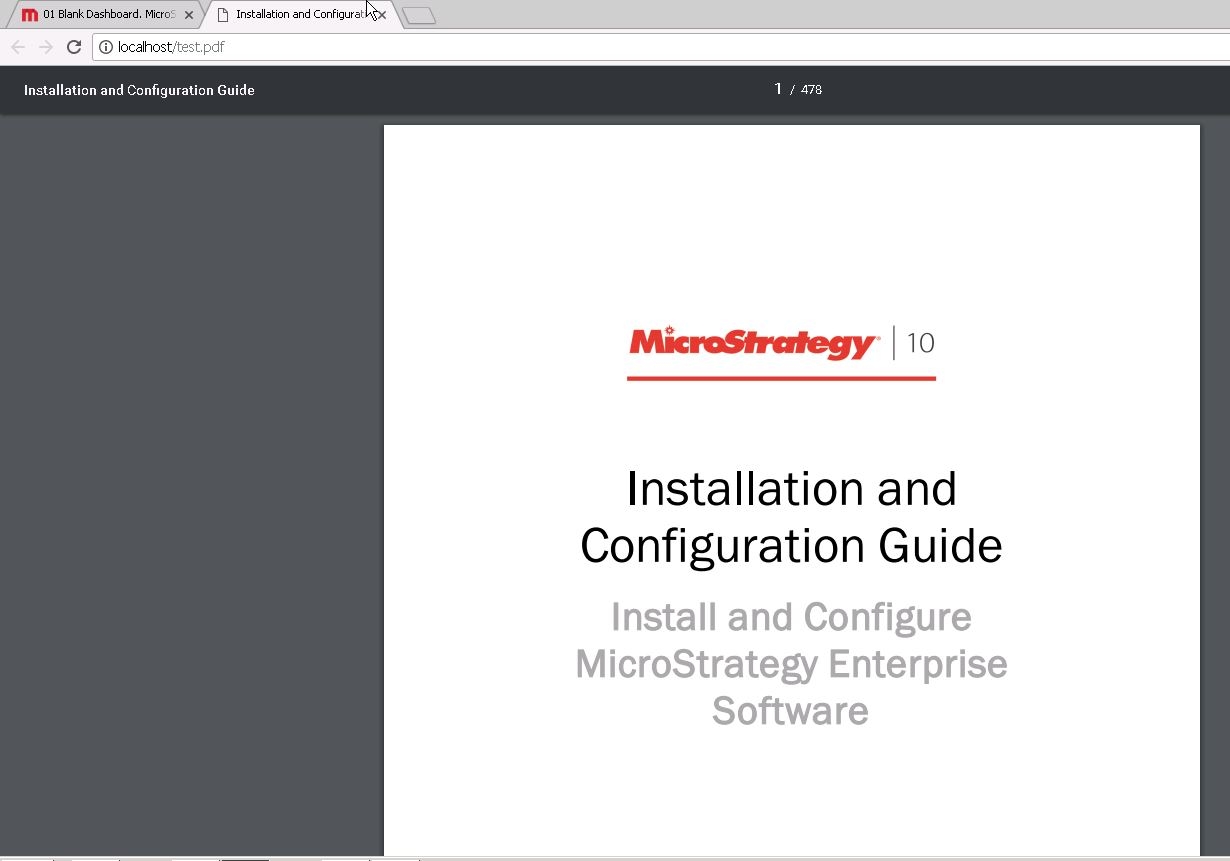Select the 'Software' subtitle word
The image size is (1230, 861).
click(x=790, y=711)
